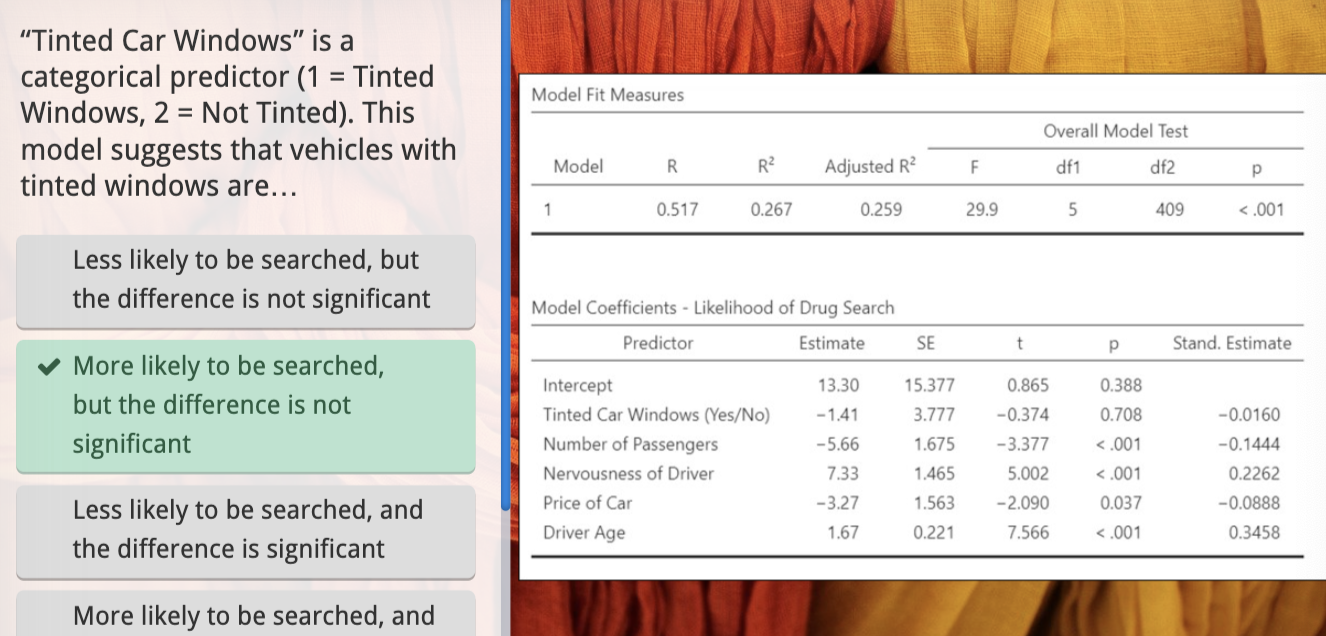The height and width of the screenshot is (636, 1326).
Task: Click the 'Model Coefficients - Likelihood of Drug Search' title
Action: pos(713,308)
